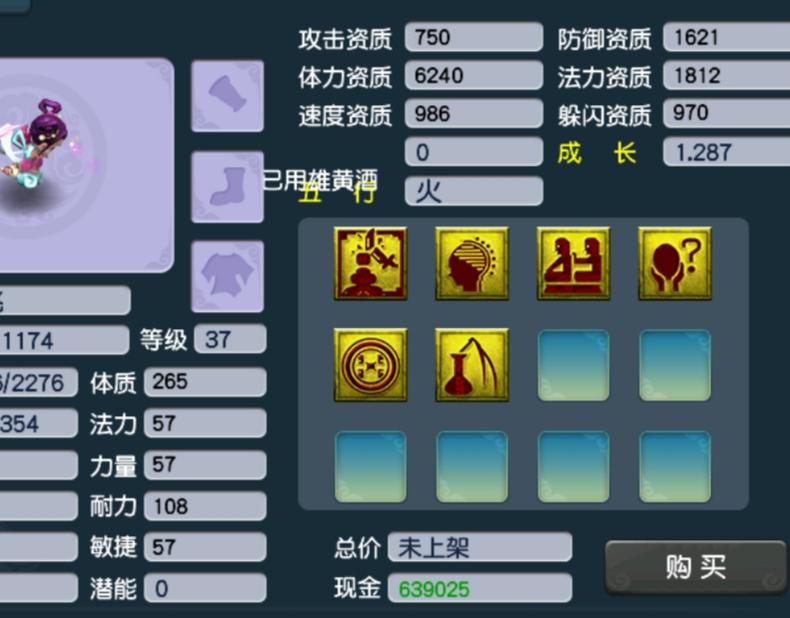
Task: Select the two kneeling figures skill icon
Action: (573, 263)
